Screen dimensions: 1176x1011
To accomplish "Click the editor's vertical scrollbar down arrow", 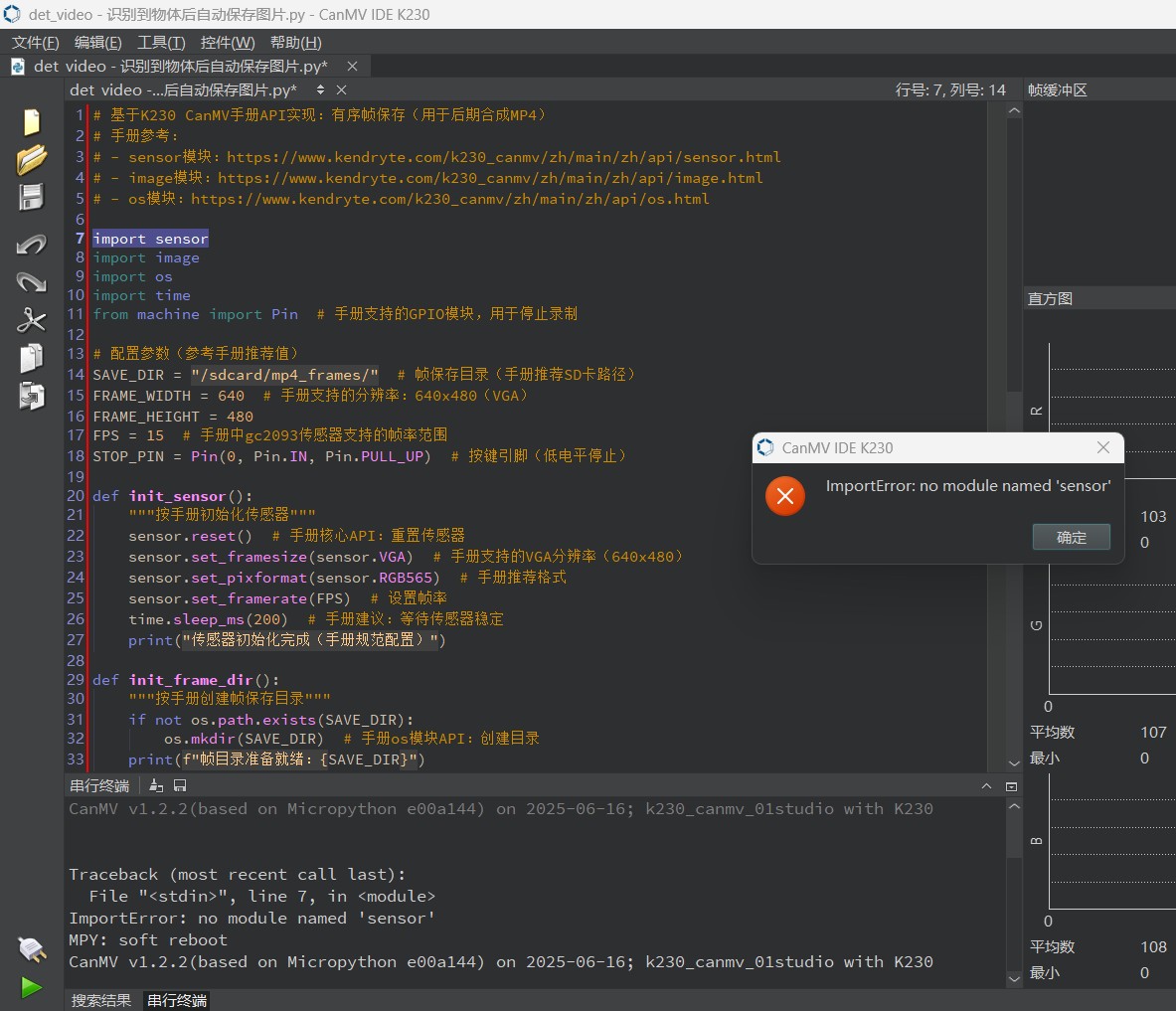I will pos(1014,762).
